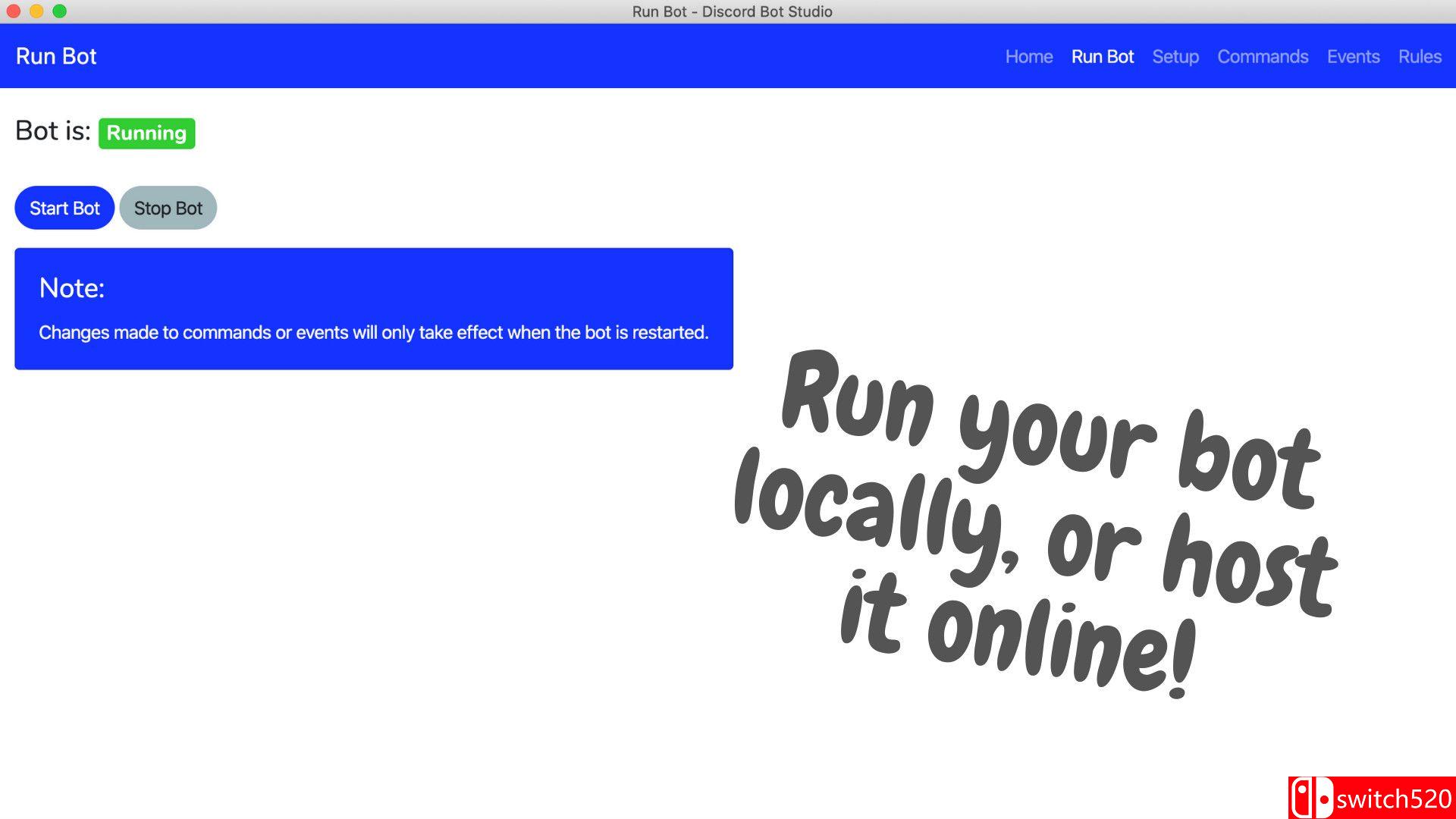Open the Commands page
Viewport: 1456px width, 819px height.
point(1262,57)
